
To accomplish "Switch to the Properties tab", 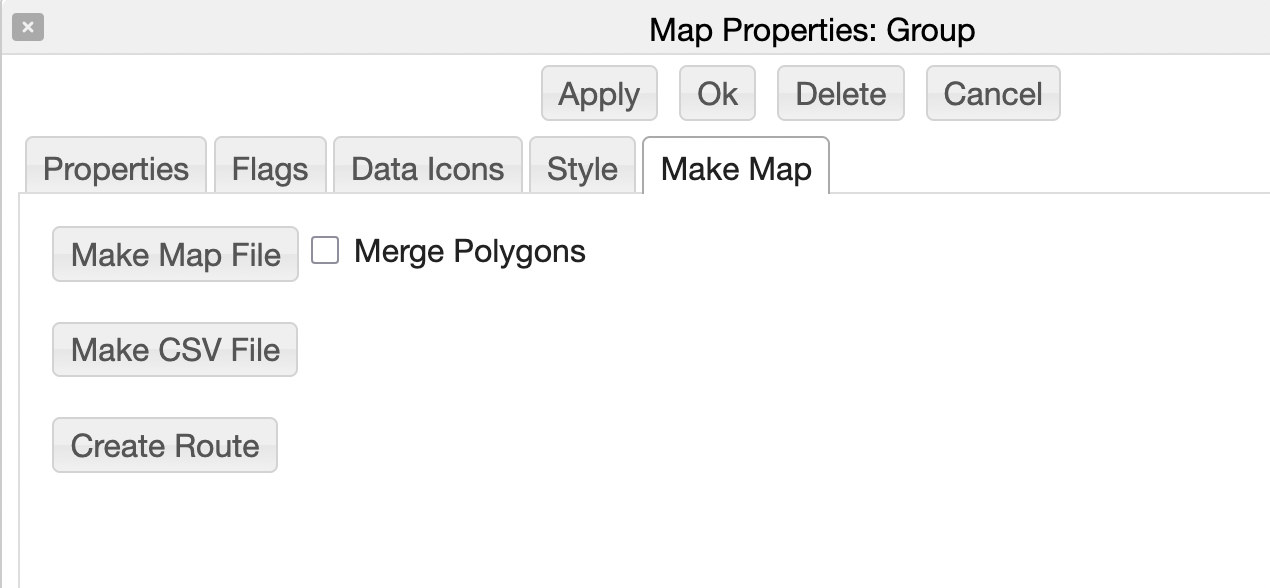I will [x=116, y=168].
